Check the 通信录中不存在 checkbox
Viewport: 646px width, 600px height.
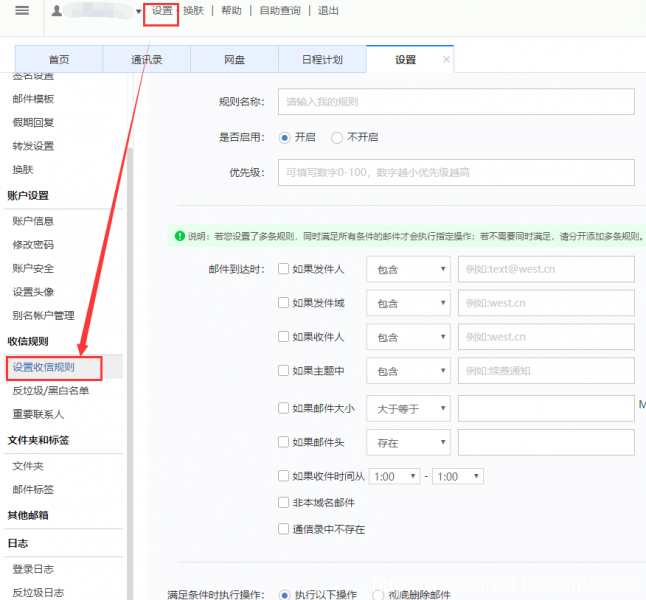tap(283, 529)
